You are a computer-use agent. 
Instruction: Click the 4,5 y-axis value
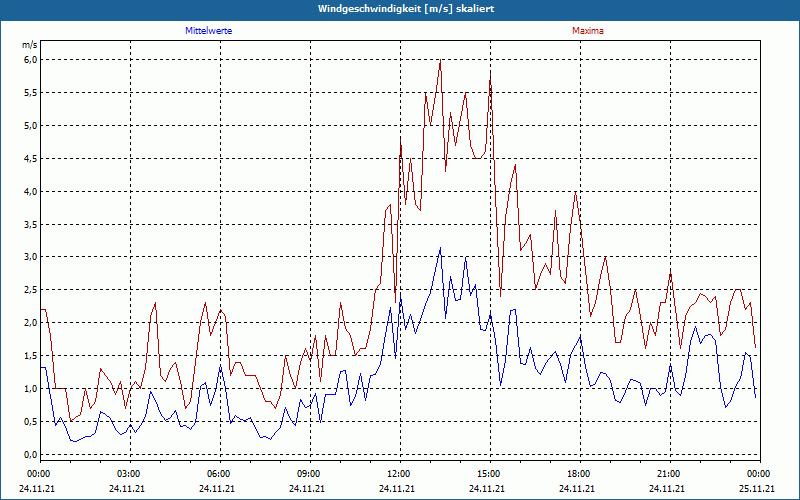pyautogui.click(x=31, y=159)
